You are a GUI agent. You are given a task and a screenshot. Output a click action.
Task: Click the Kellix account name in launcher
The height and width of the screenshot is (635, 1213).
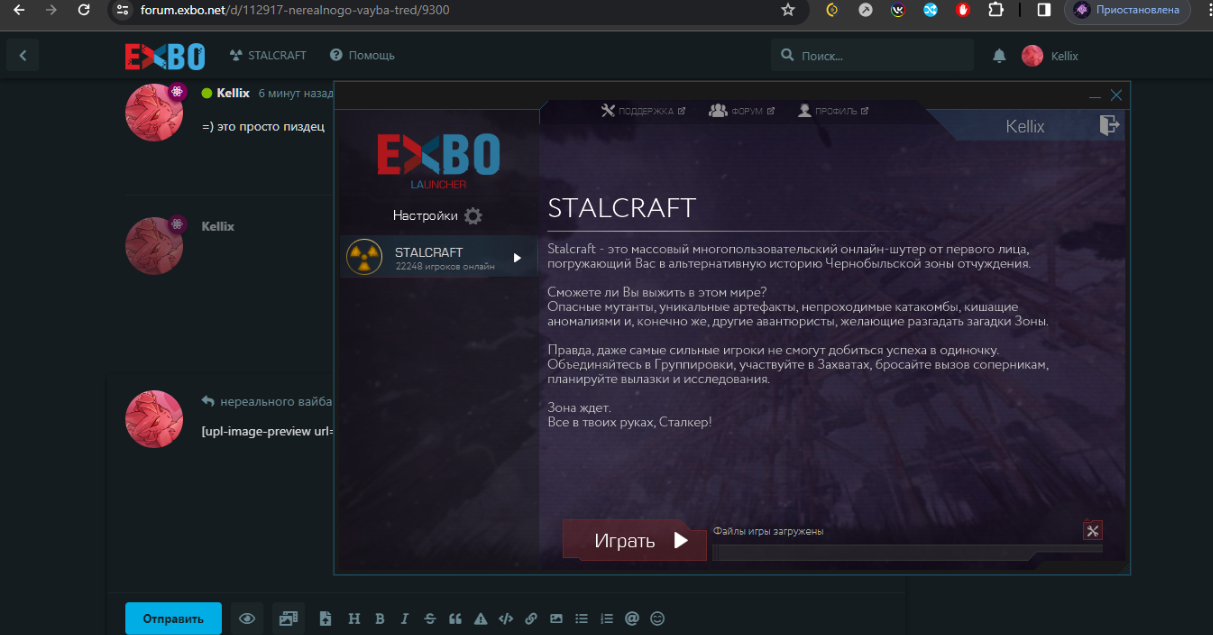pos(1025,127)
